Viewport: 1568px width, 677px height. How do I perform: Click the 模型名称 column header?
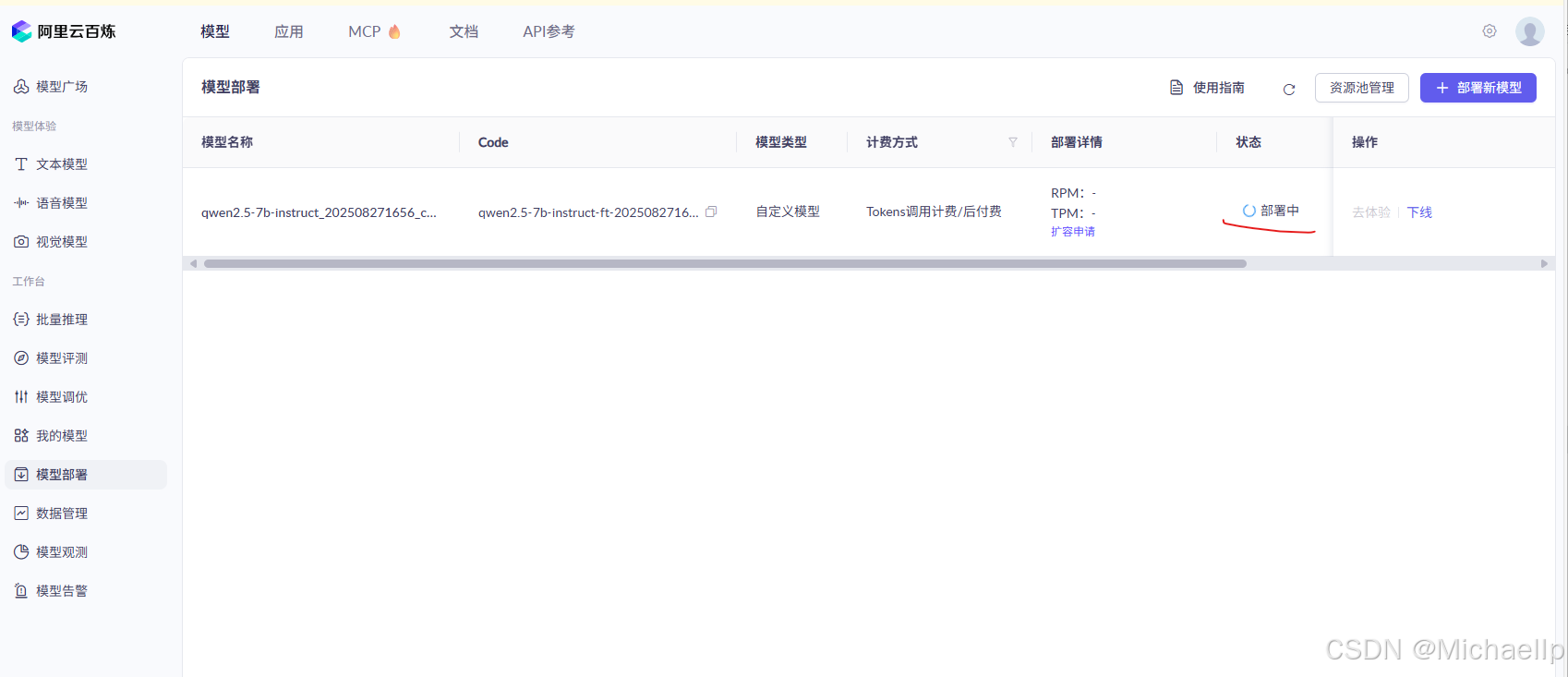pos(227,142)
